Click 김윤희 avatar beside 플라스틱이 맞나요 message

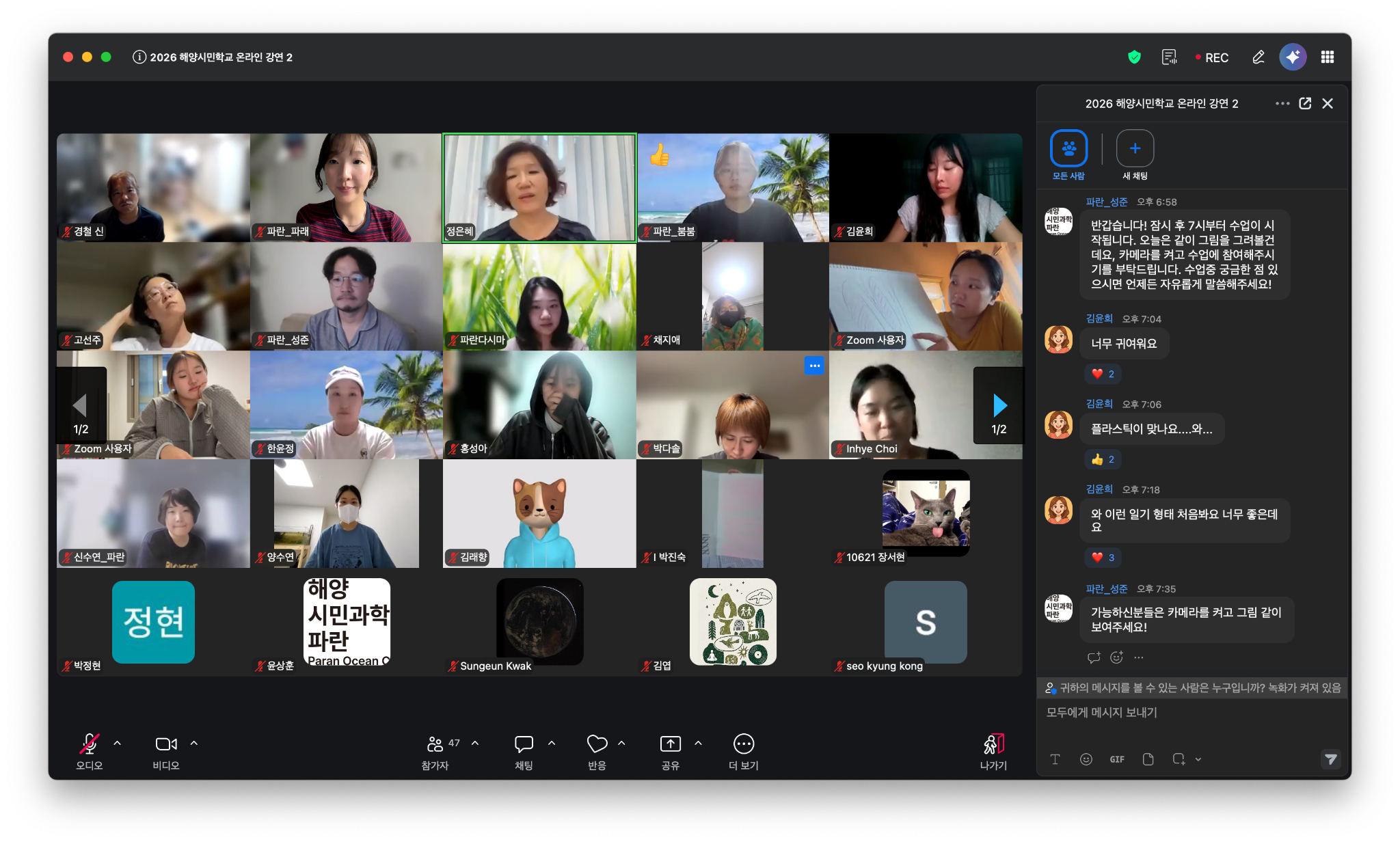(x=1058, y=424)
